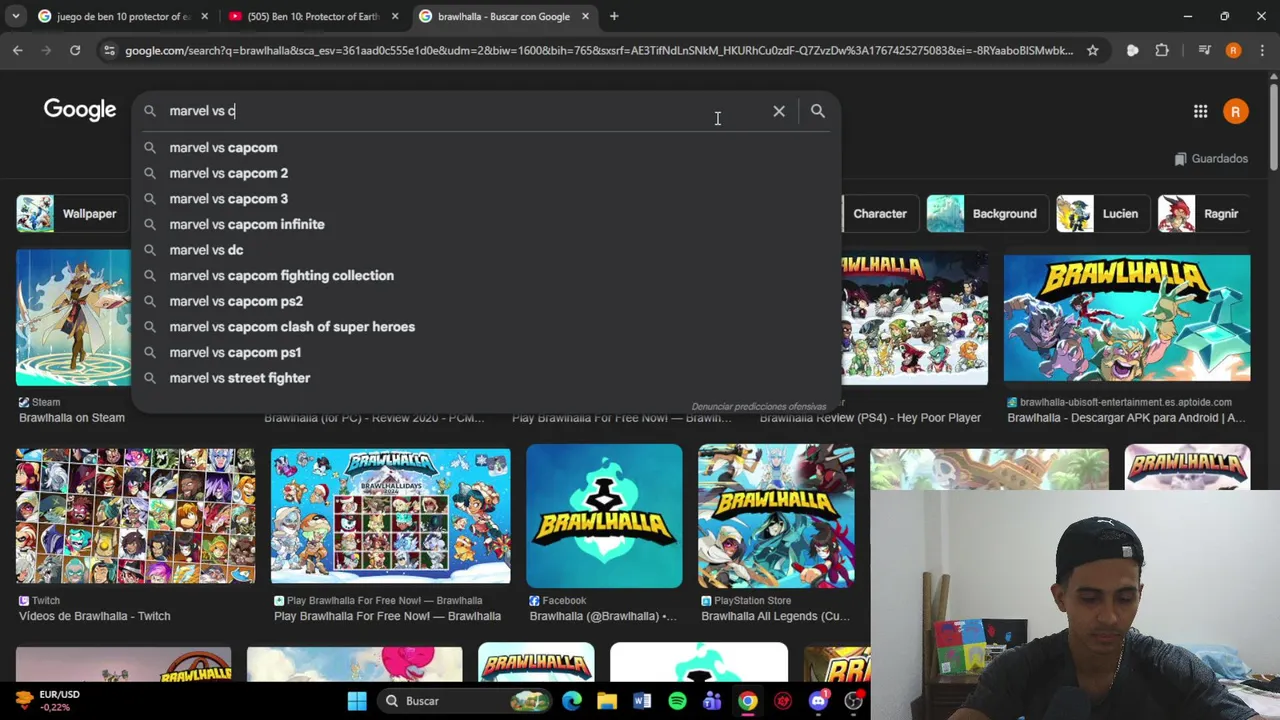Open the Brawlhalla on Steam image

pos(73,318)
